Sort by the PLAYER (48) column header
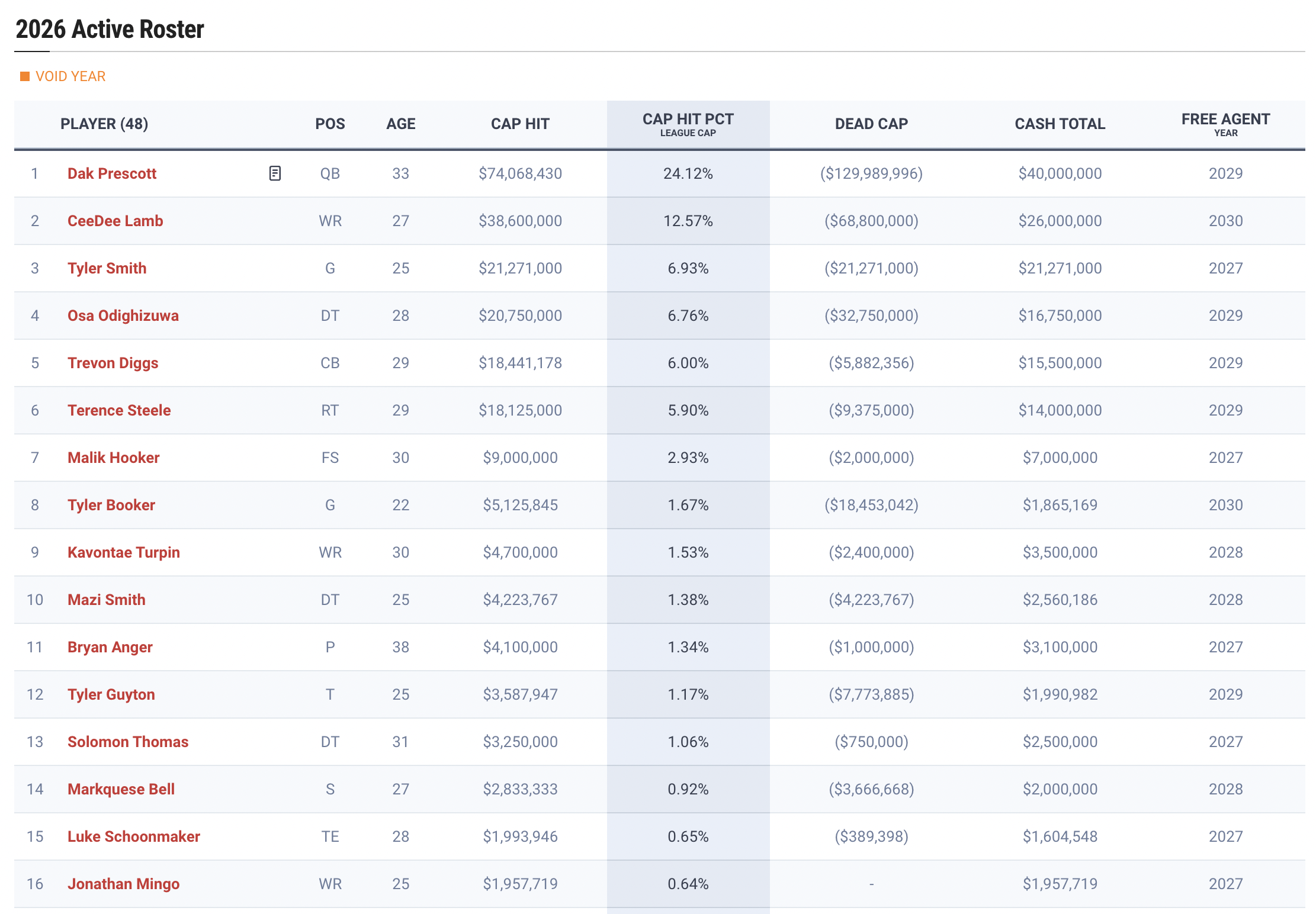The width and height of the screenshot is (1316, 914). (x=104, y=124)
